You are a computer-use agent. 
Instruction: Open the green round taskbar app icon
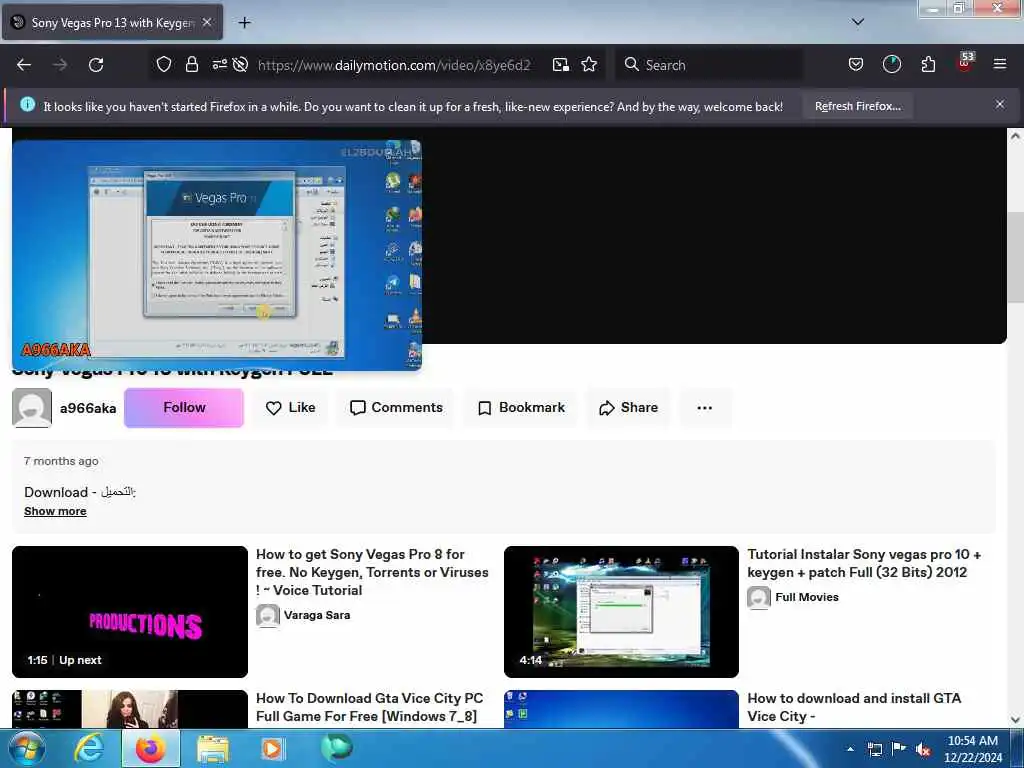click(x=337, y=748)
